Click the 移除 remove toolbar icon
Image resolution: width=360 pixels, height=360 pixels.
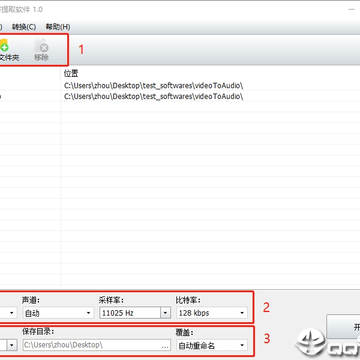41,50
